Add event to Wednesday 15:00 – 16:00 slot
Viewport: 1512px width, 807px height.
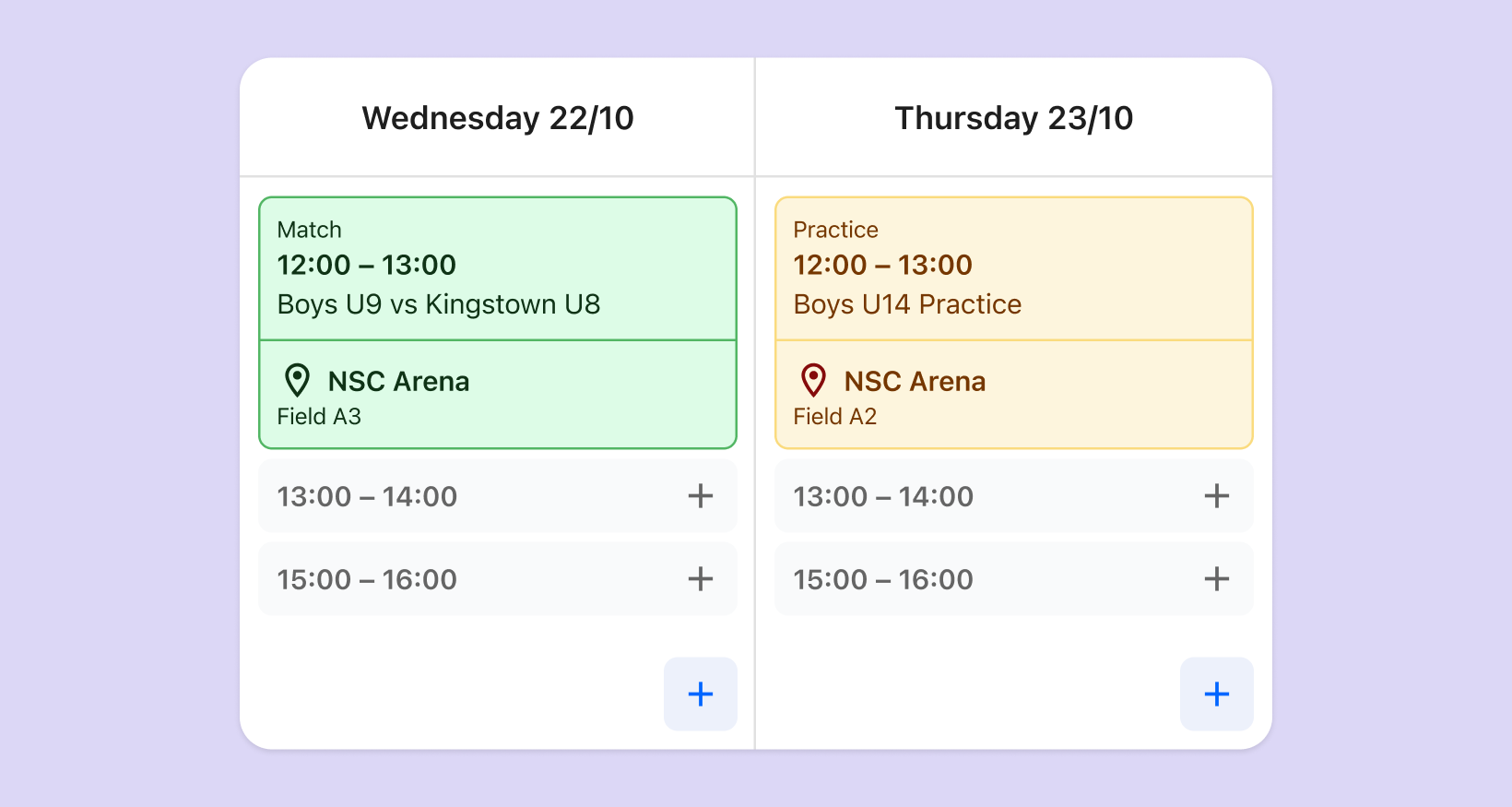pos(701,579)
